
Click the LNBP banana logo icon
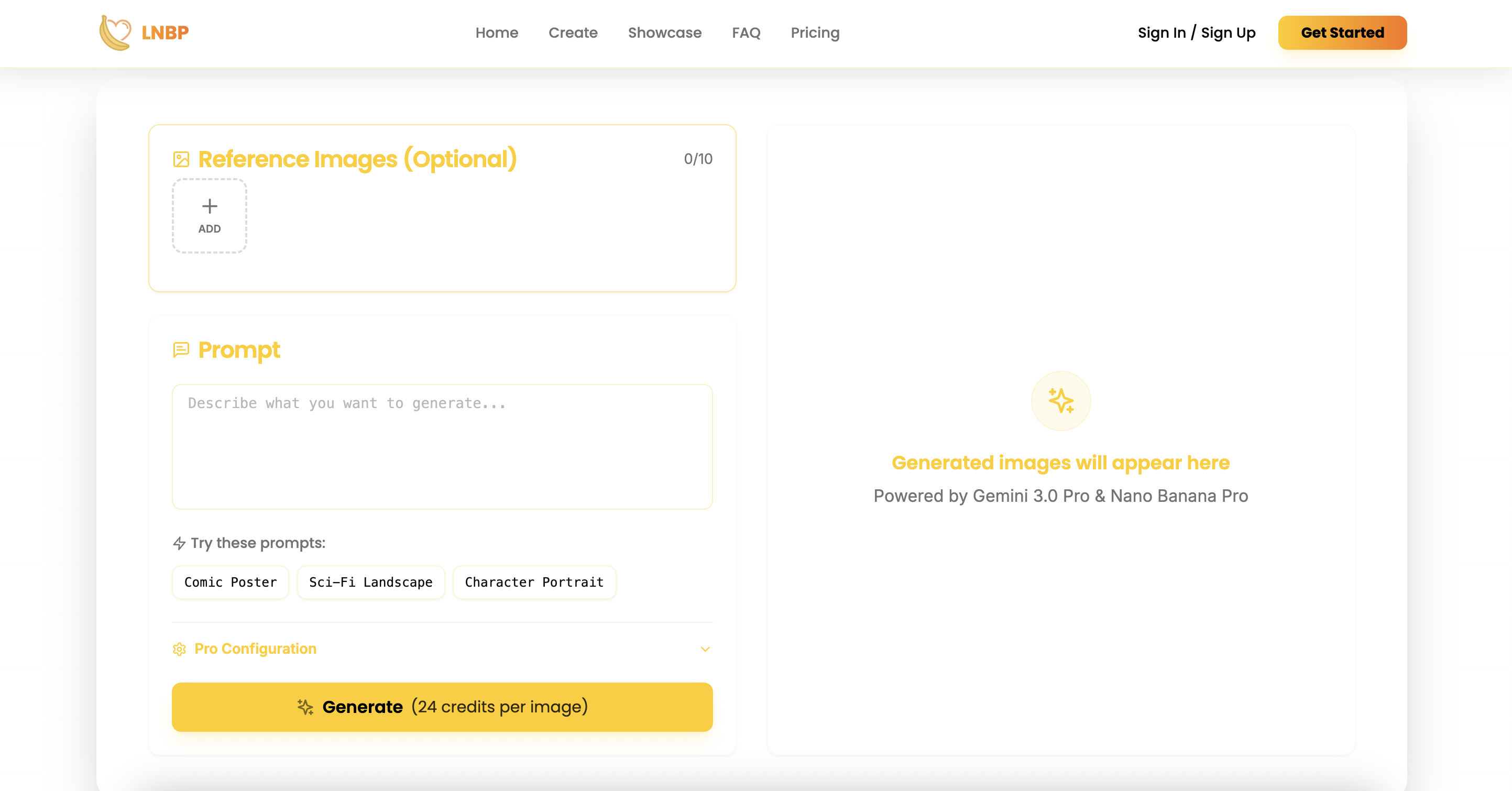[x=115, y=32]
